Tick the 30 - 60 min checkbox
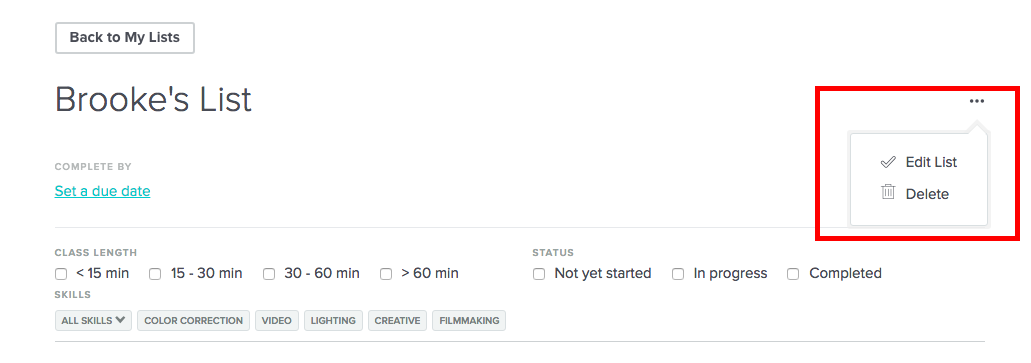The height and width of the screenshot is (363, 1031). [x=269, y=274]
